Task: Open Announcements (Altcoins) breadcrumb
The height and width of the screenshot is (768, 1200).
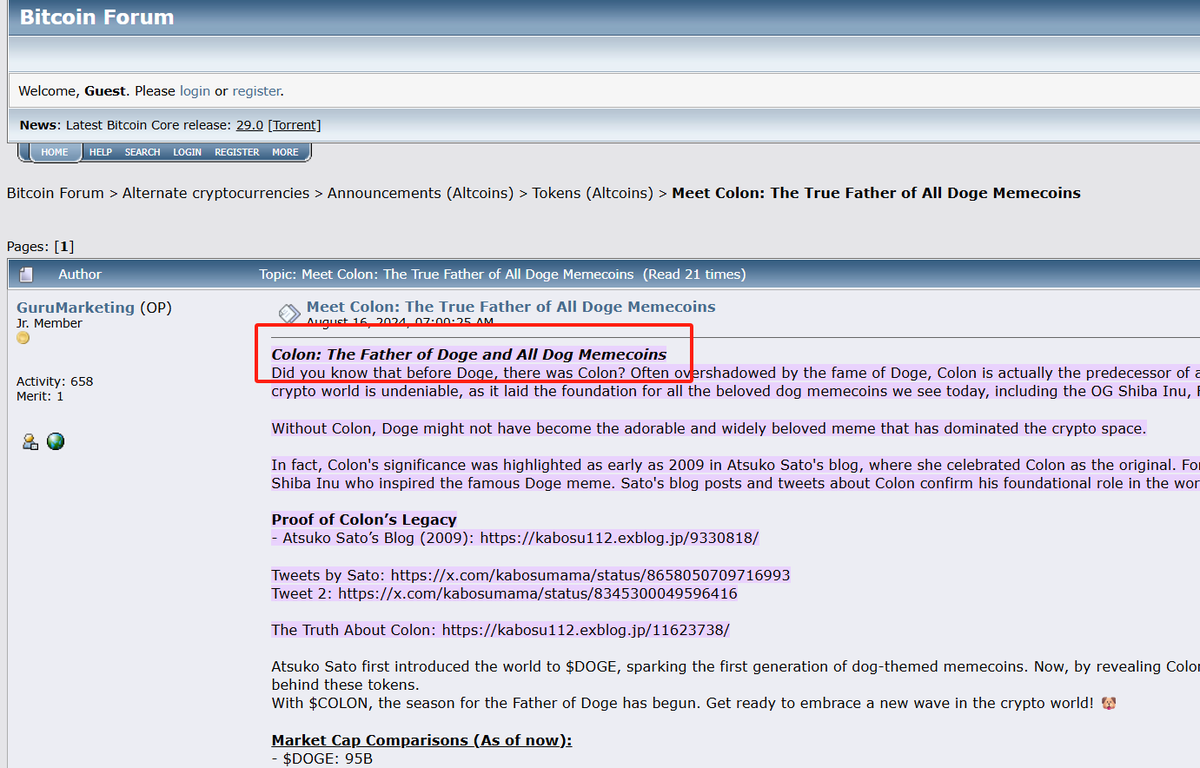Action: point(420,193)
